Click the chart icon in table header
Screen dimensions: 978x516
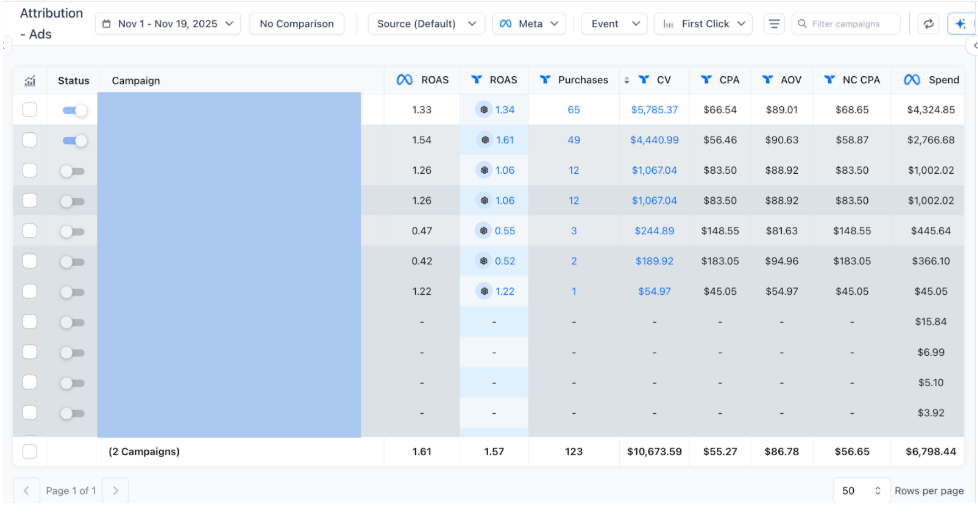[x=30, y=80]
